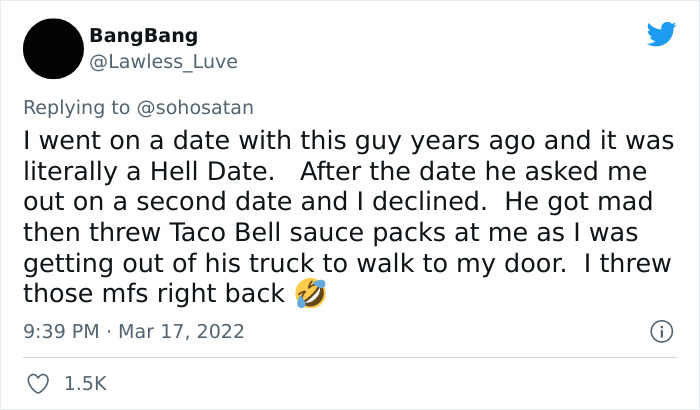Open the BangBang display name
This screenshot has height=410, width=700.
143,36
